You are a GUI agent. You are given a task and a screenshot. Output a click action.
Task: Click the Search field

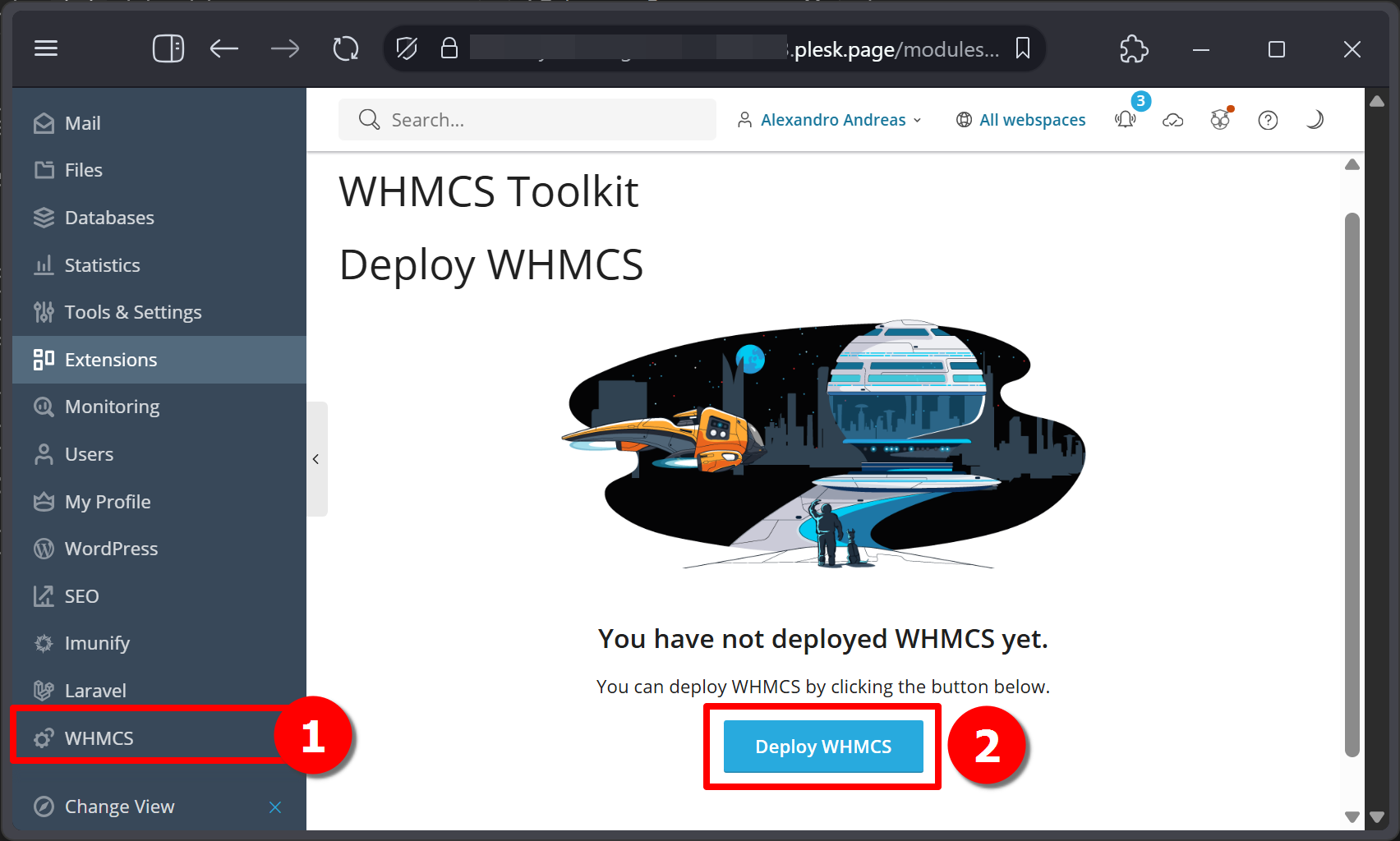[x=527, y=120]
